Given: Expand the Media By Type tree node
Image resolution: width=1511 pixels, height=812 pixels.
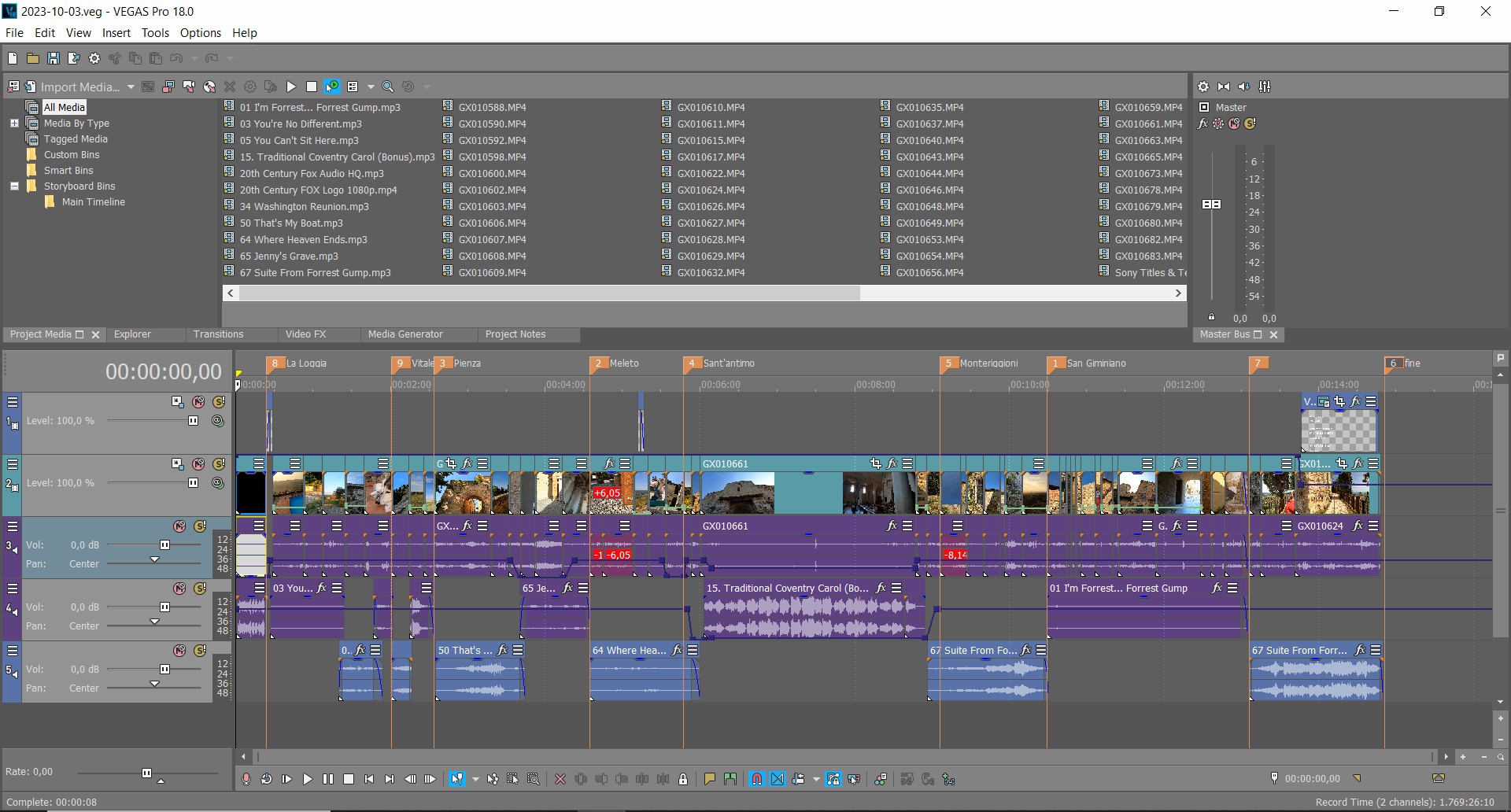Looking at the screenshot, I should 14,124.
